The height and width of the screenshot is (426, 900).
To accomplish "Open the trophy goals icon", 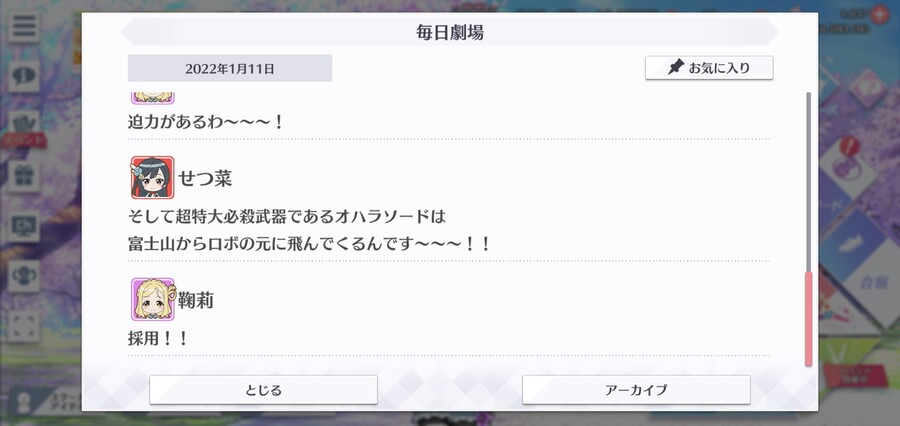I will pos(24,276).
